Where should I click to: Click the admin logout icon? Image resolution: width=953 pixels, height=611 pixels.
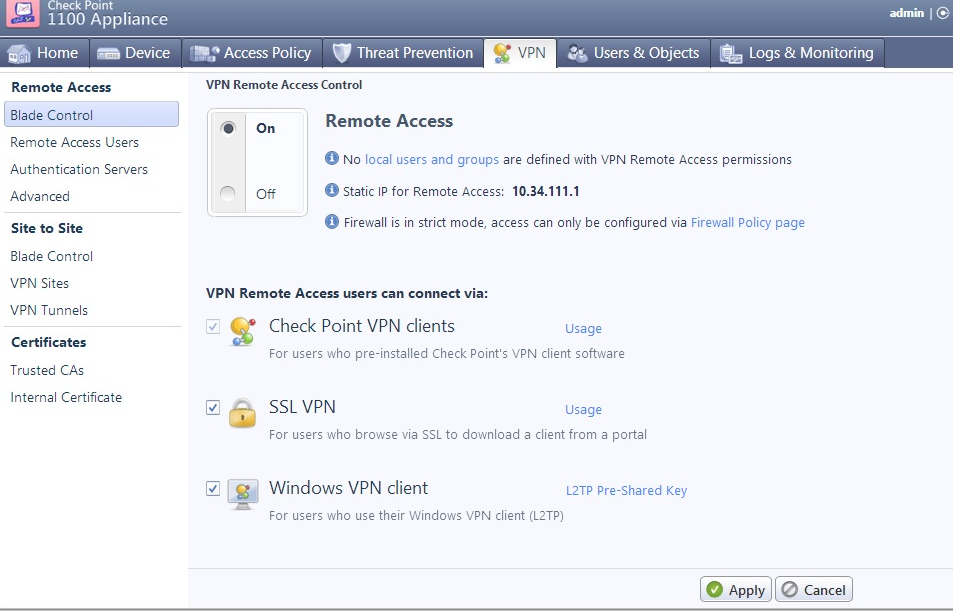point(942,13)
